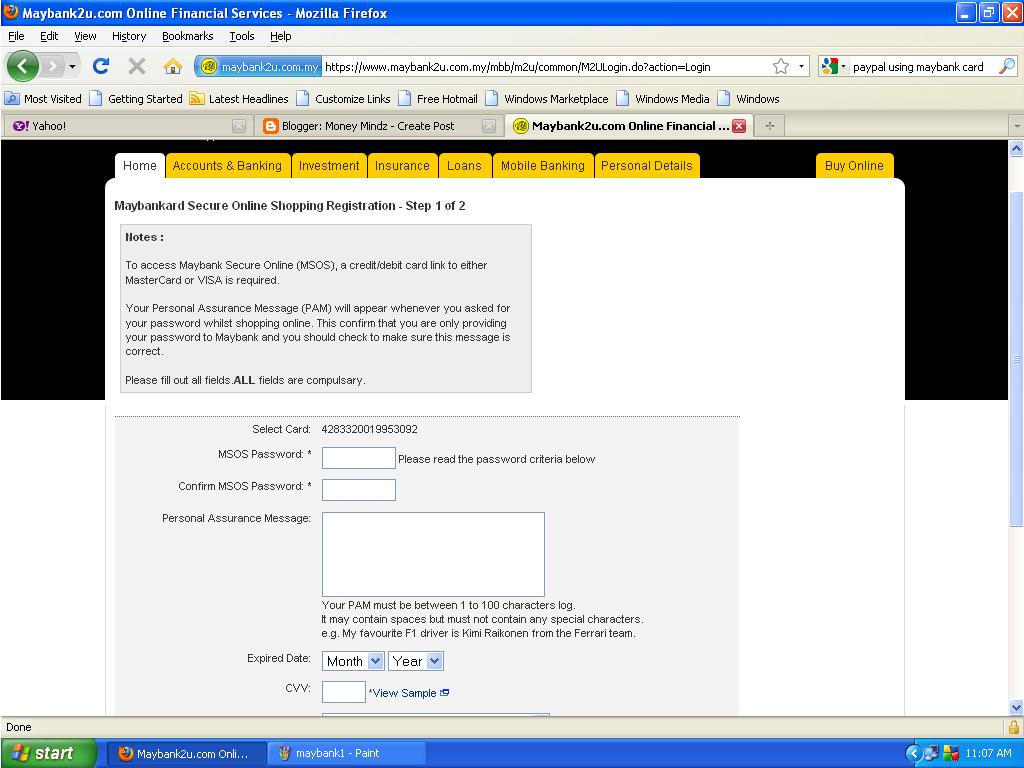This screenshot has width=1024, height=768.
Task: Click the maybank2u.com.my site identity badge
Action: coord(259,67)
